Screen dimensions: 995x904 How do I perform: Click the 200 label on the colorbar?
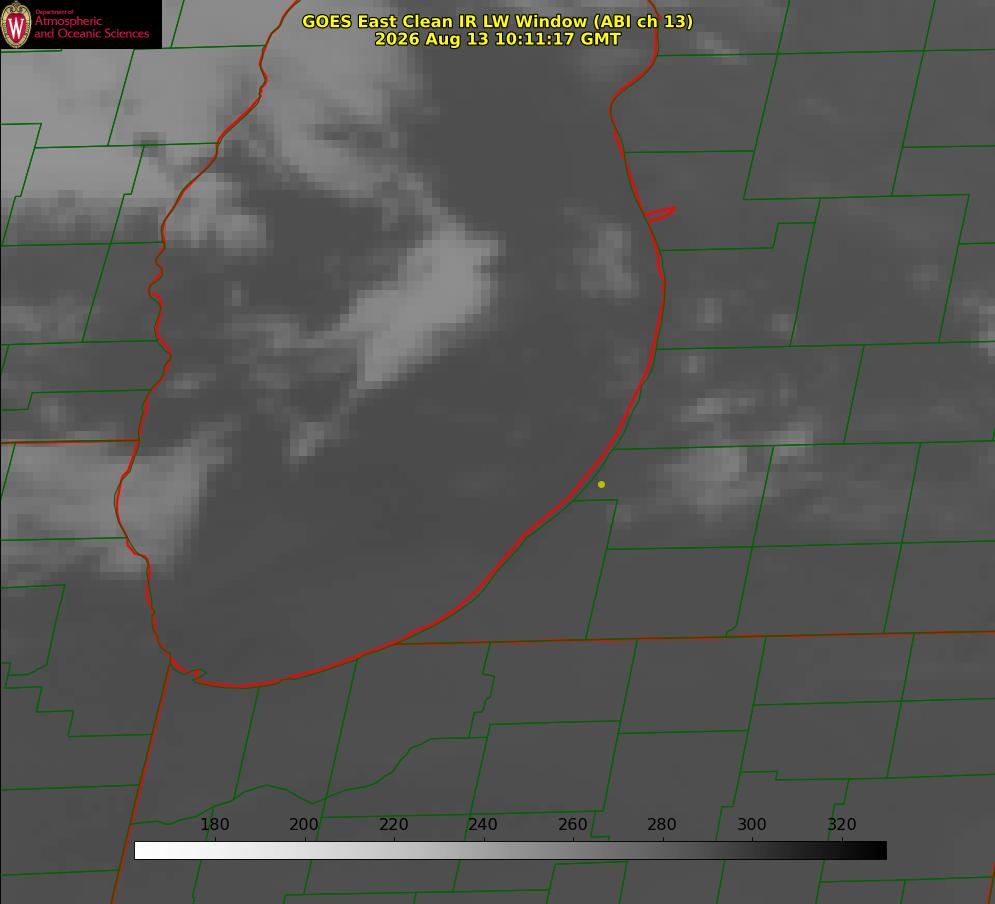pos(304,824)
